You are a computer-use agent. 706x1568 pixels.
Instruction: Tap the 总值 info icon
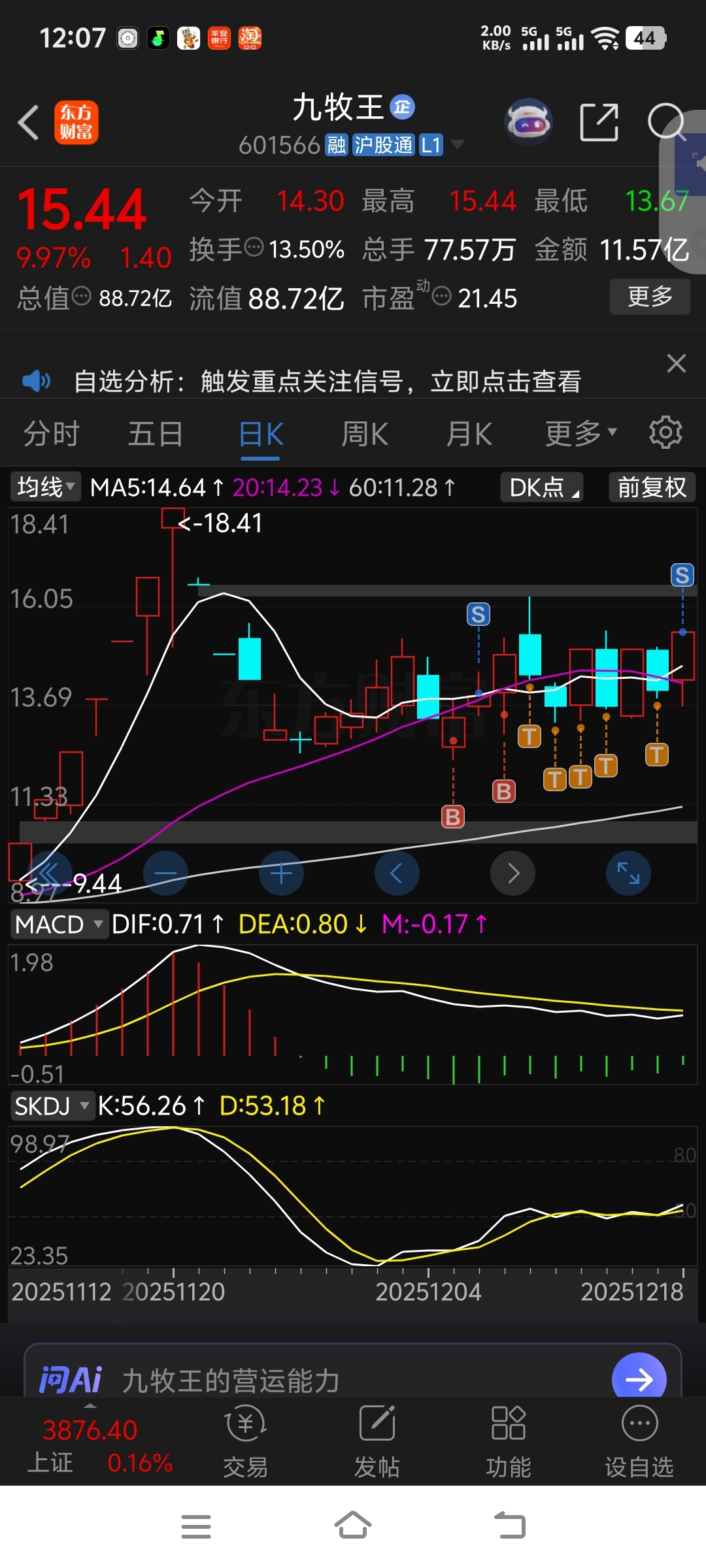81,297
